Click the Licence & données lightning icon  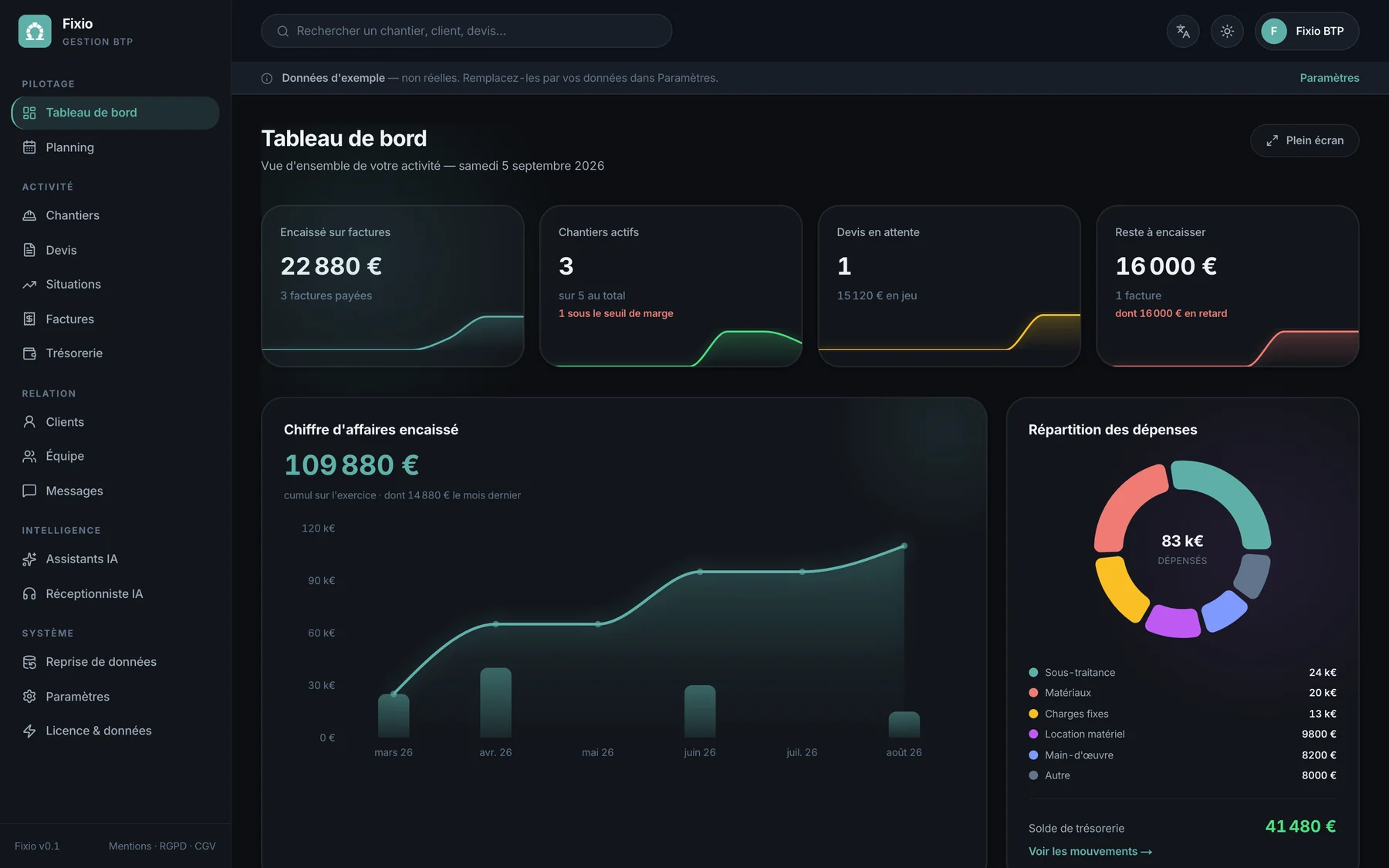[29, 731]
